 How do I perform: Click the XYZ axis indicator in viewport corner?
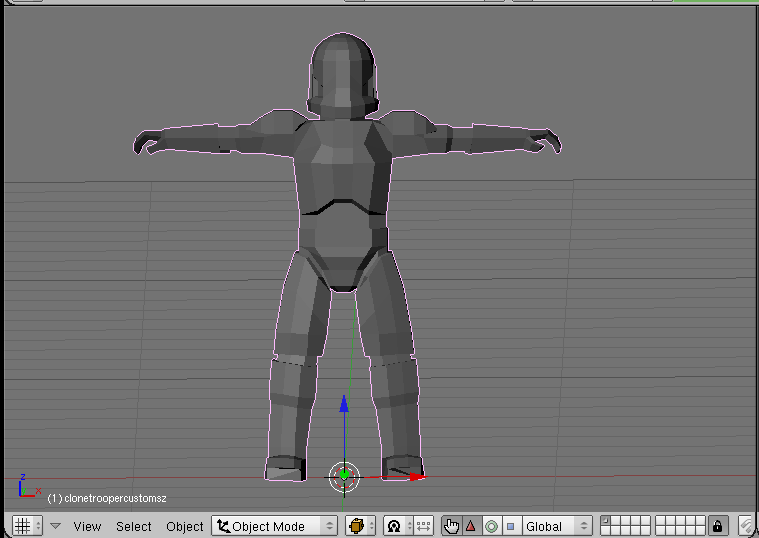tap(28, 487)
